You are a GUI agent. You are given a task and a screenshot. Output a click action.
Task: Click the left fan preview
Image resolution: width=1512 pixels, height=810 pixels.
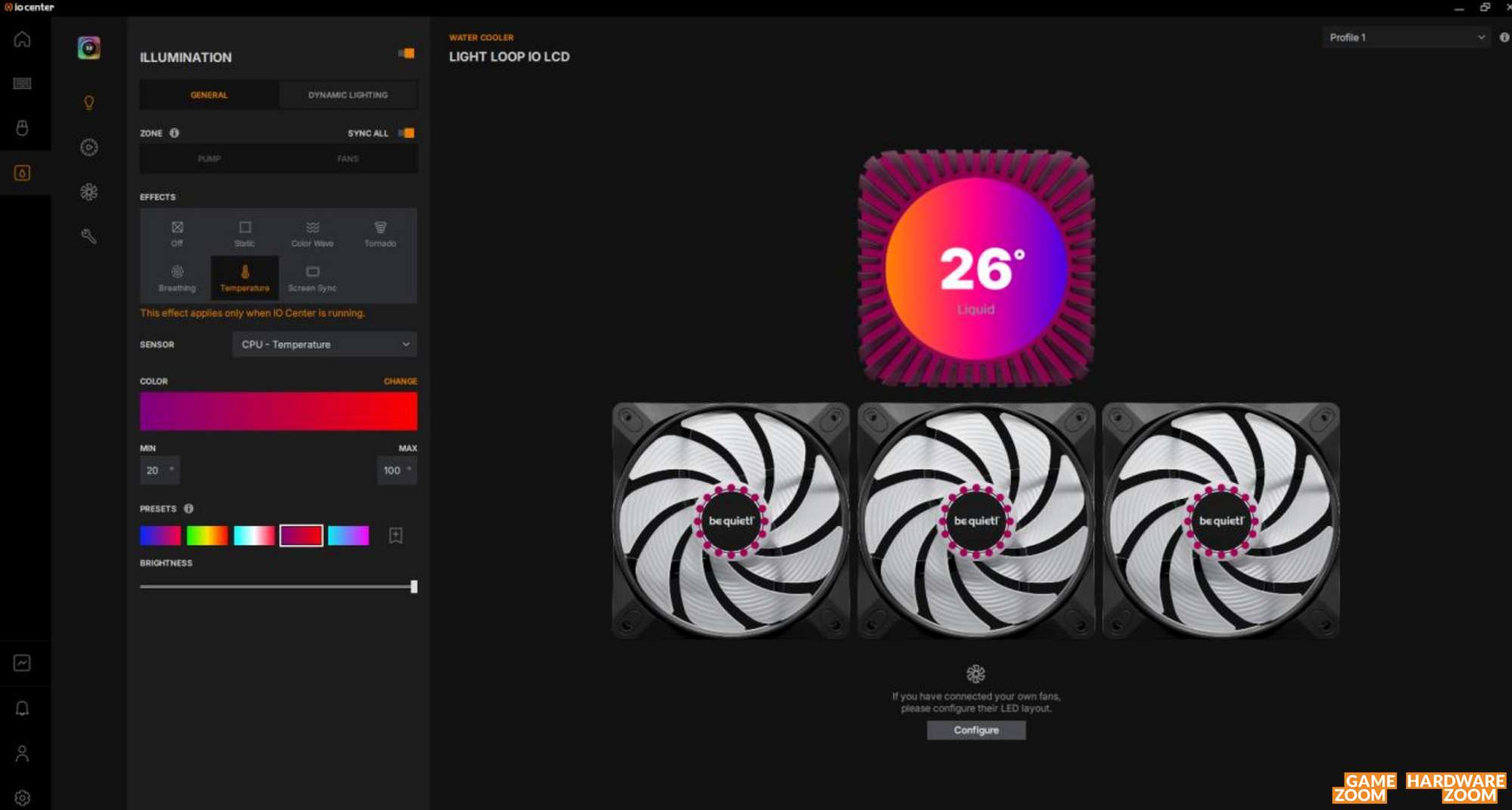point(731,520)
